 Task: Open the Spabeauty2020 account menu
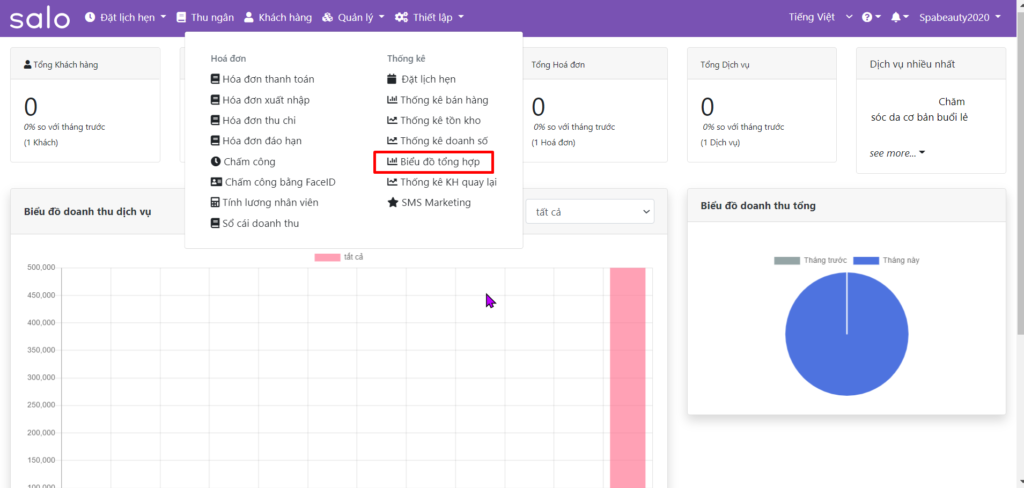[959, 18]
